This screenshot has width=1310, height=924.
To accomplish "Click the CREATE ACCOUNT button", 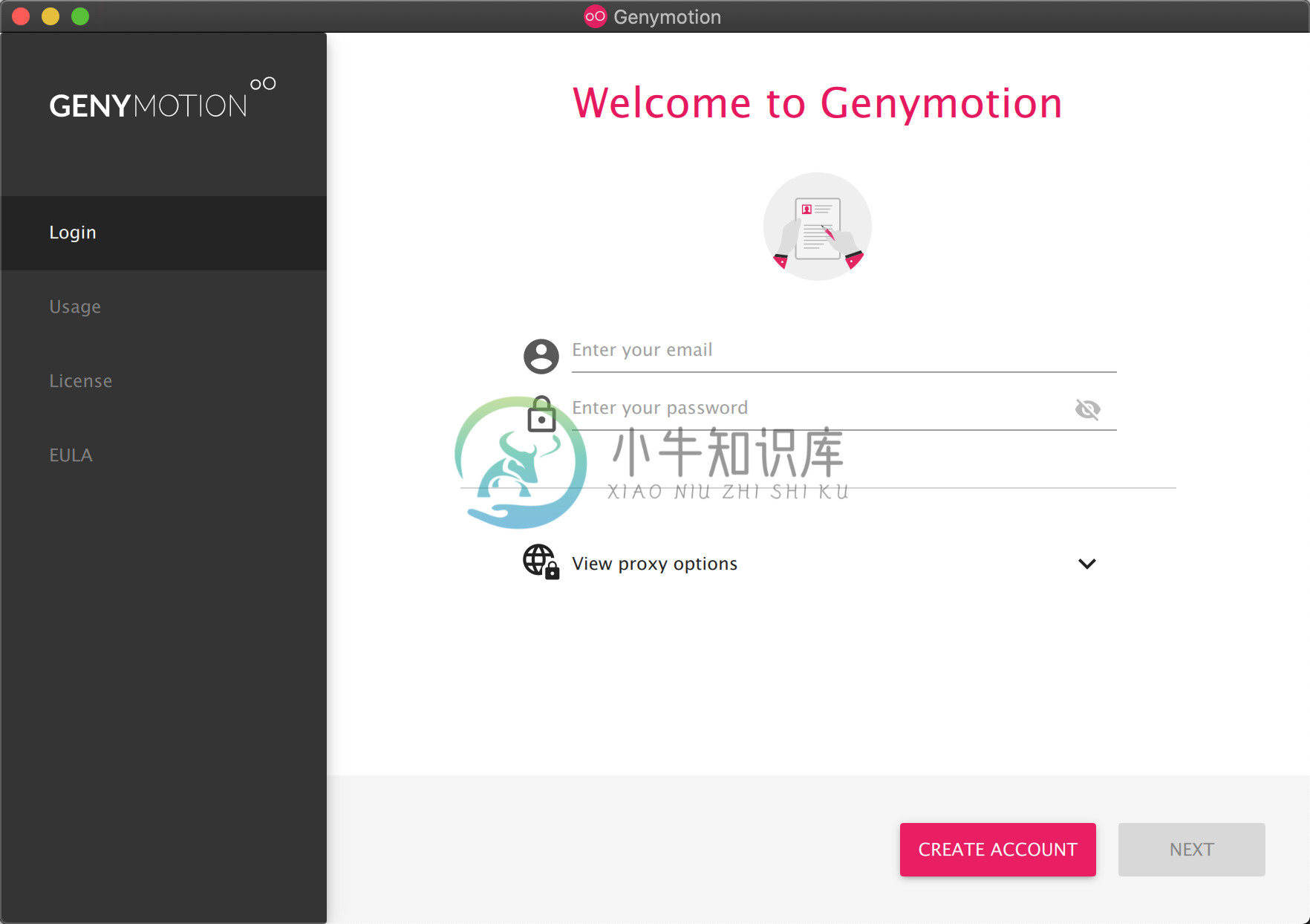I will coord(998,850).
